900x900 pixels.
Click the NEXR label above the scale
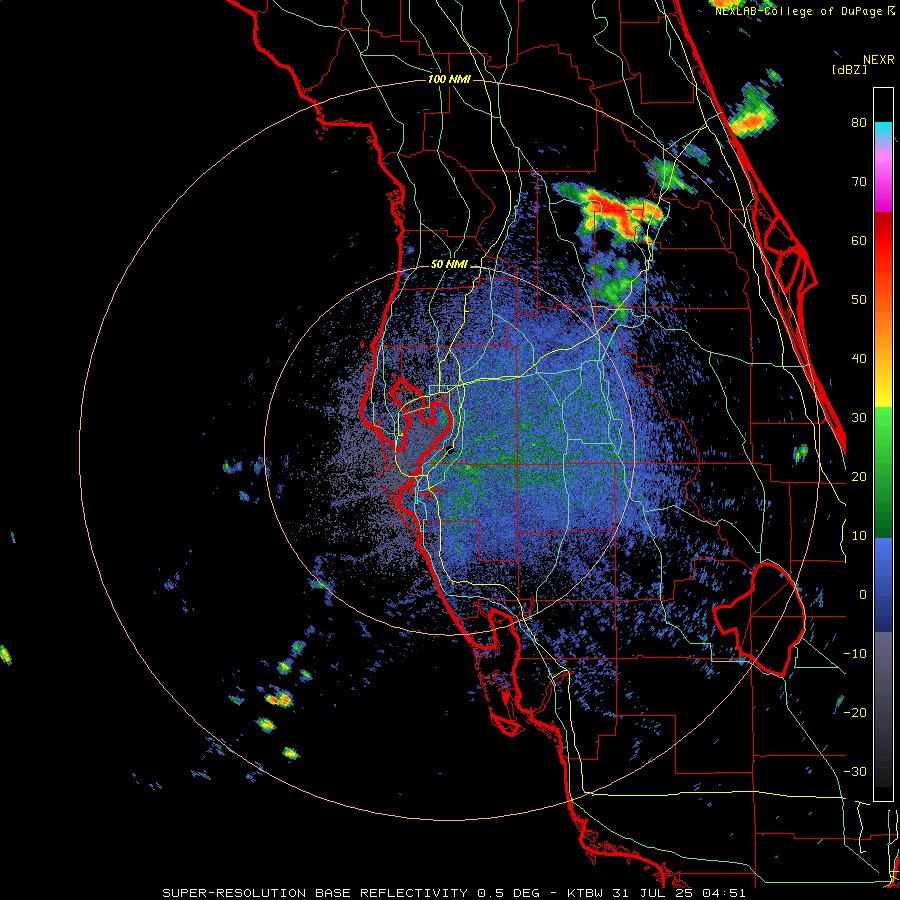878,60
